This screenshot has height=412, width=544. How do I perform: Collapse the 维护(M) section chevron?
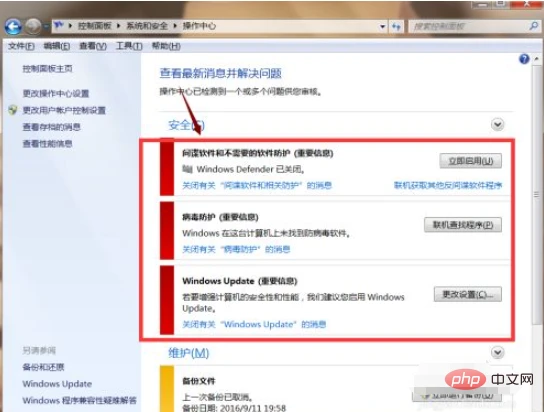pos(497,352)
